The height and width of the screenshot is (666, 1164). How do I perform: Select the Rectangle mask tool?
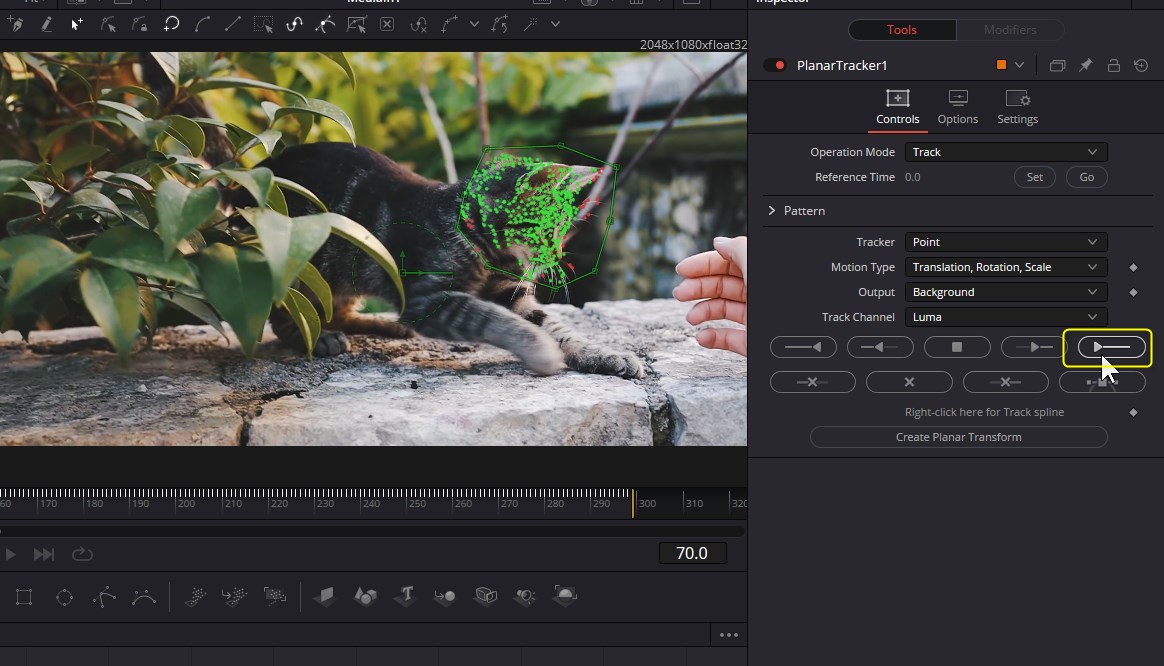tap(24, 597)
